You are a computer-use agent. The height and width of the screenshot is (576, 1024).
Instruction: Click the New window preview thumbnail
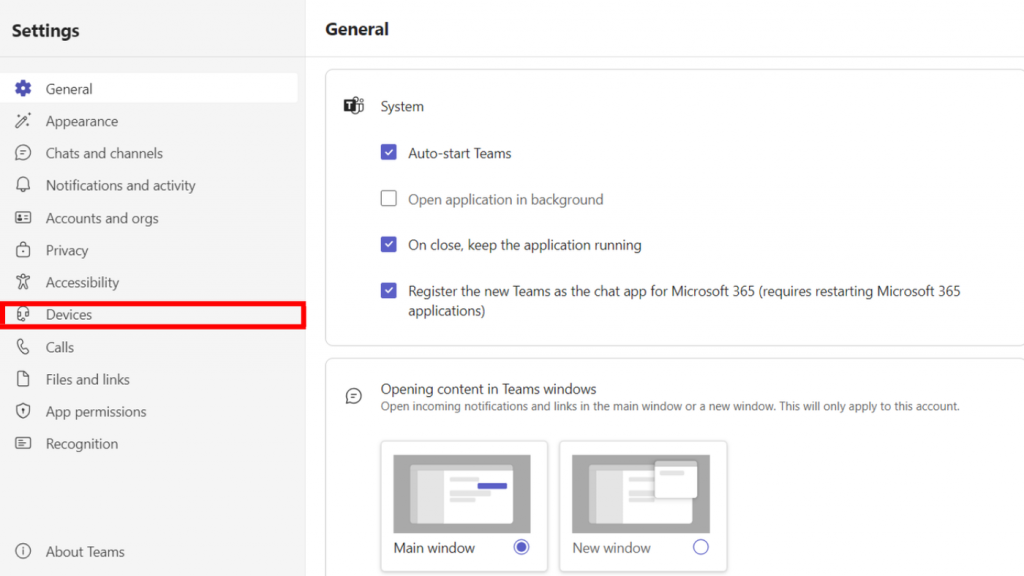641,494
